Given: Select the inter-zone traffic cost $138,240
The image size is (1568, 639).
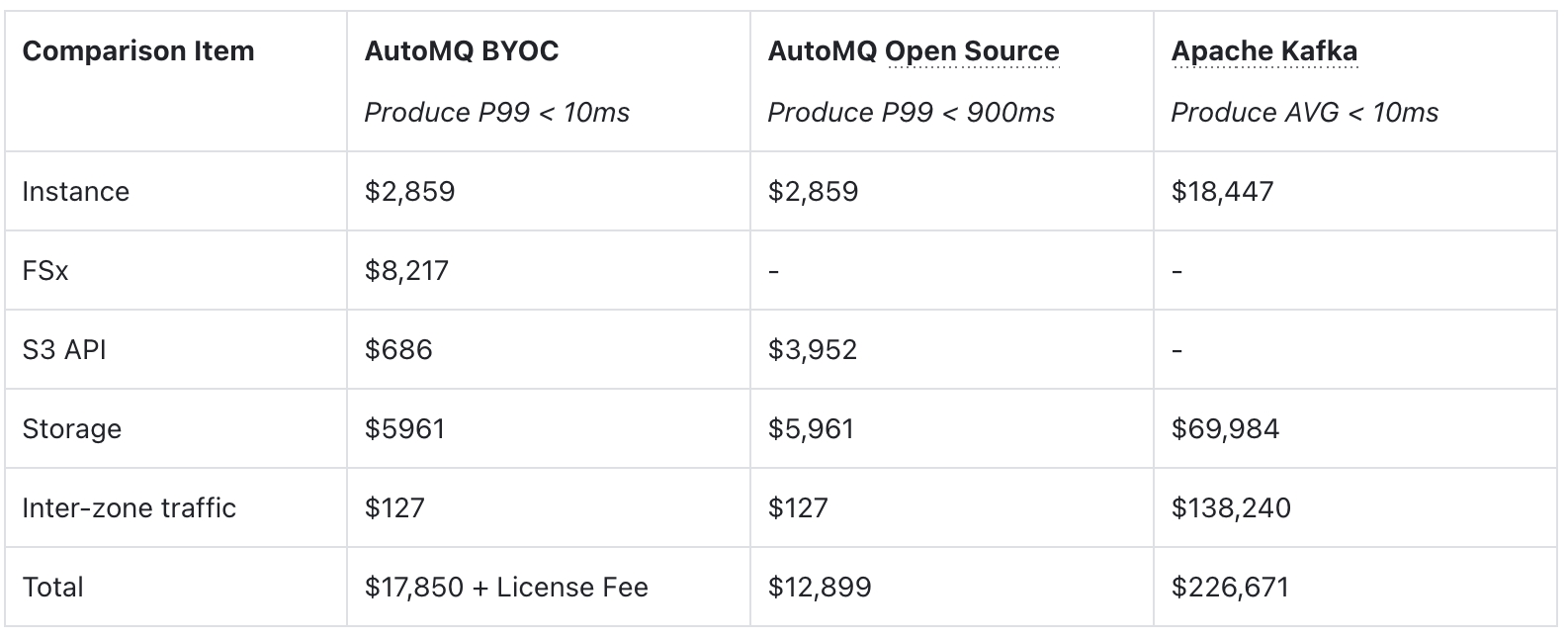Looking at the screenshot, I should coord(1231,508).
